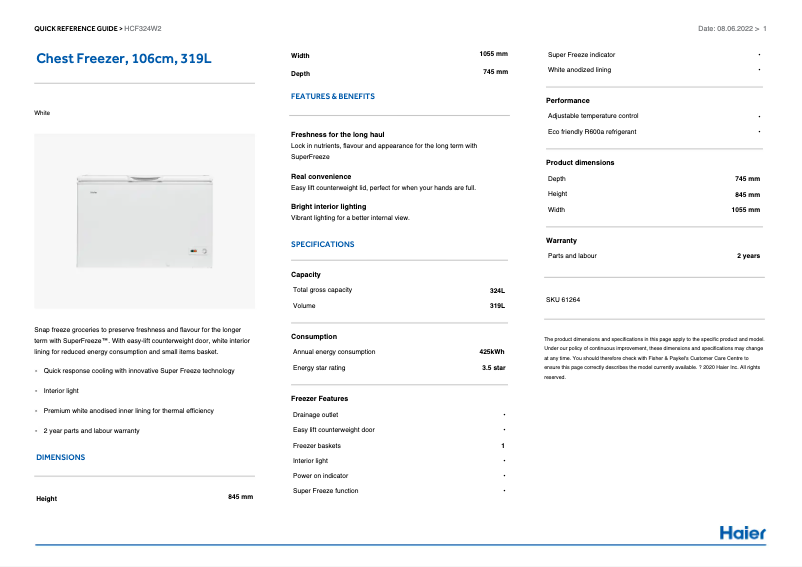Screen dimensions: 802x567
Task: Click the Bright interior lighting heading
Action: [x=328, y=206]
